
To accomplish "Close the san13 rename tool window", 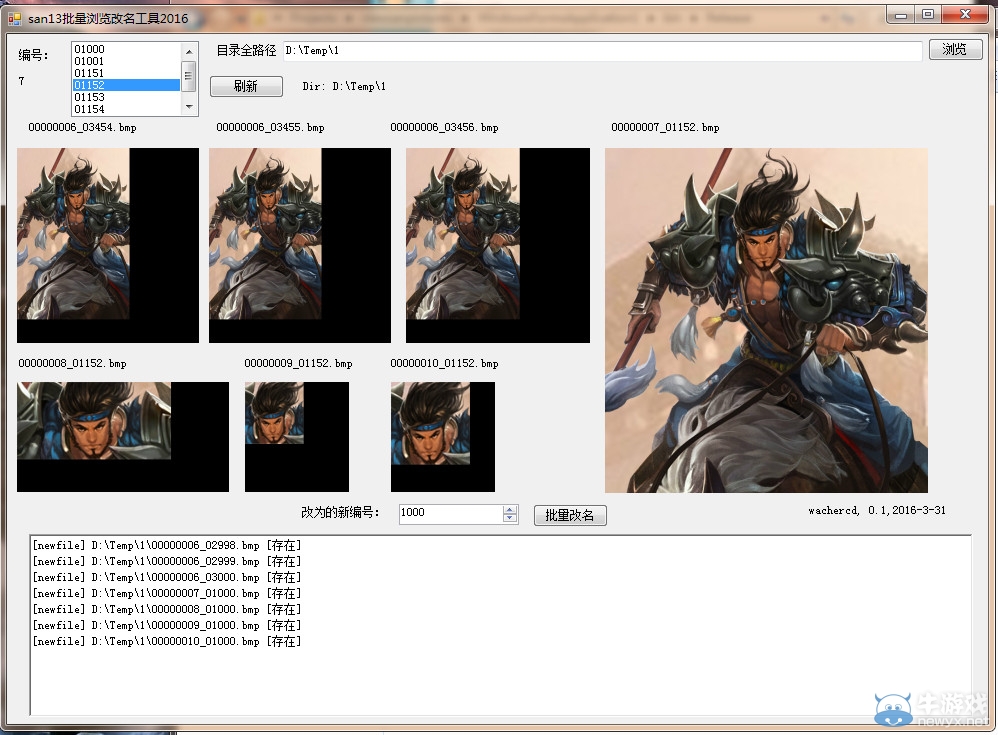I will (x=966, y=14).
